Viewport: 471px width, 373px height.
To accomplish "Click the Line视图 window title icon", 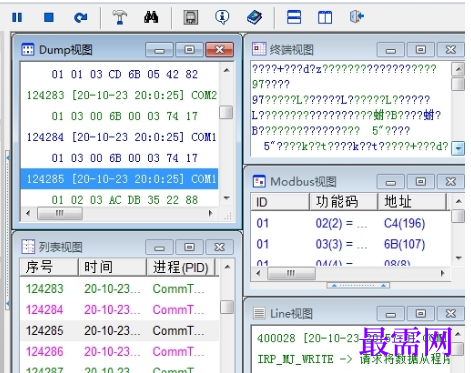I will pyautogui.click(x=259, y=313).
